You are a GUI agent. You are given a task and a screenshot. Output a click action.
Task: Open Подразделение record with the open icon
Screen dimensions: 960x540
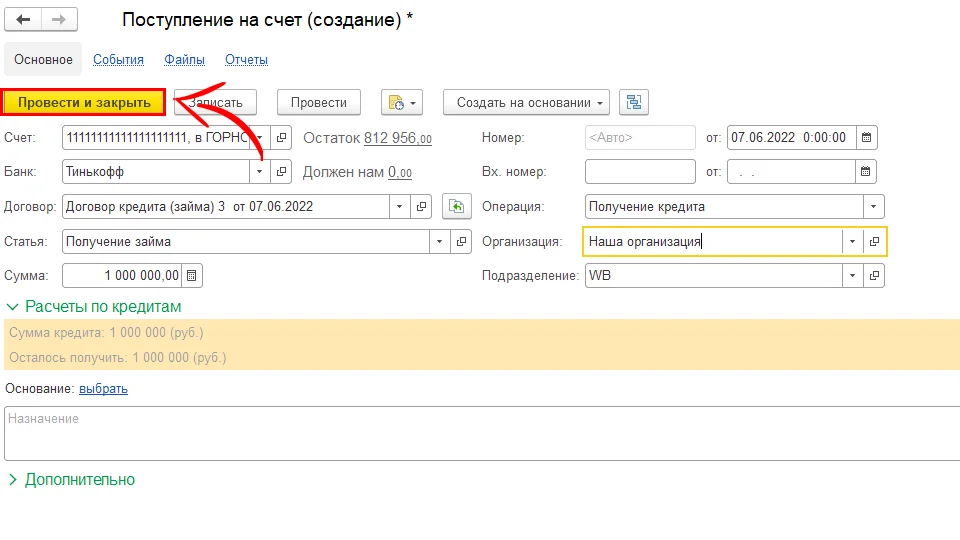tap(874, 275)
